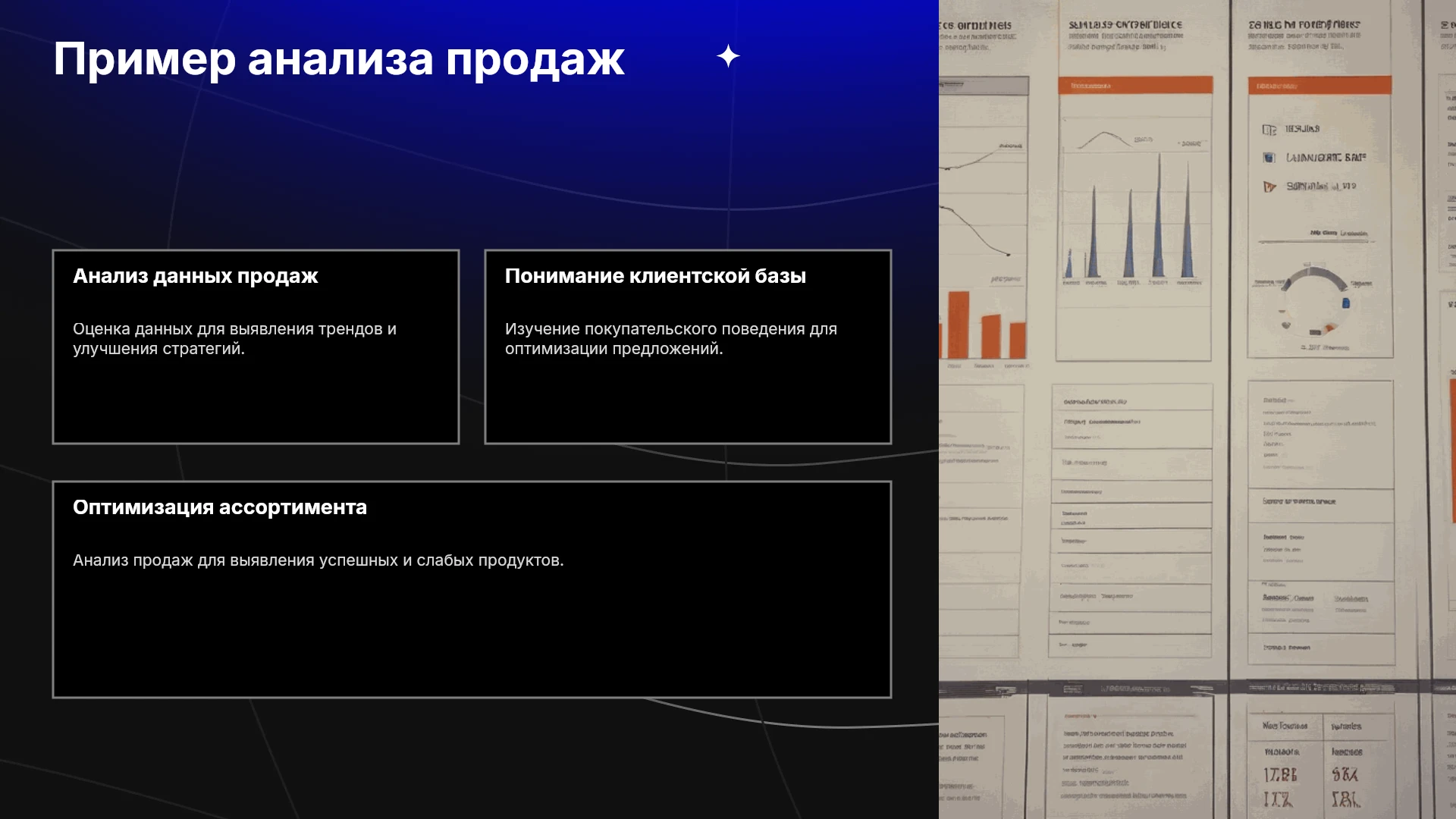Image resolution: width=1456 pixels, height=819 pixels.
Task: Click the rows table beneath the spike chart
Action: click(1132, 520)
